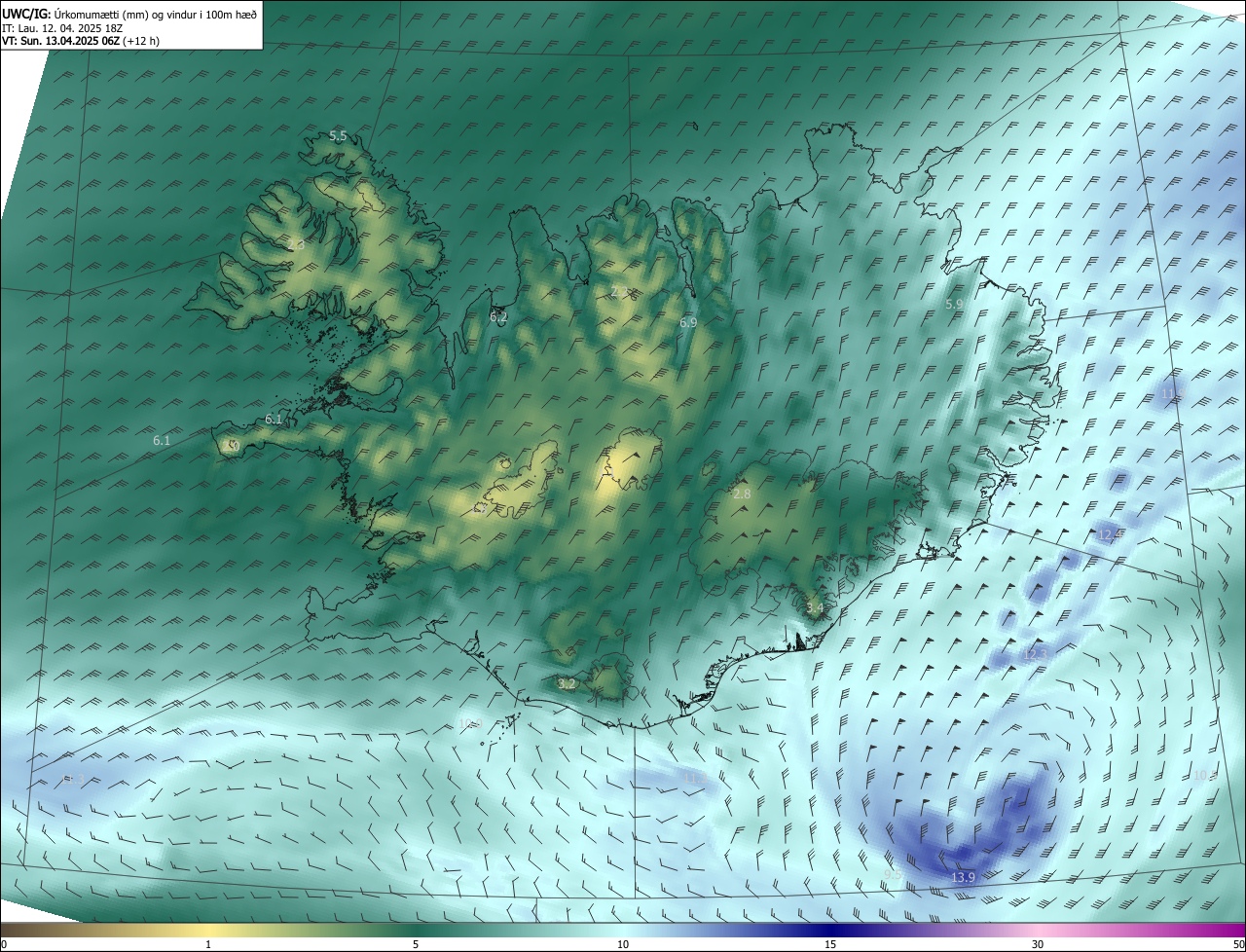Screen dimensions: 1246x952
Task: Click the 2.8 value label on the map
Action: tap(742, 494)
